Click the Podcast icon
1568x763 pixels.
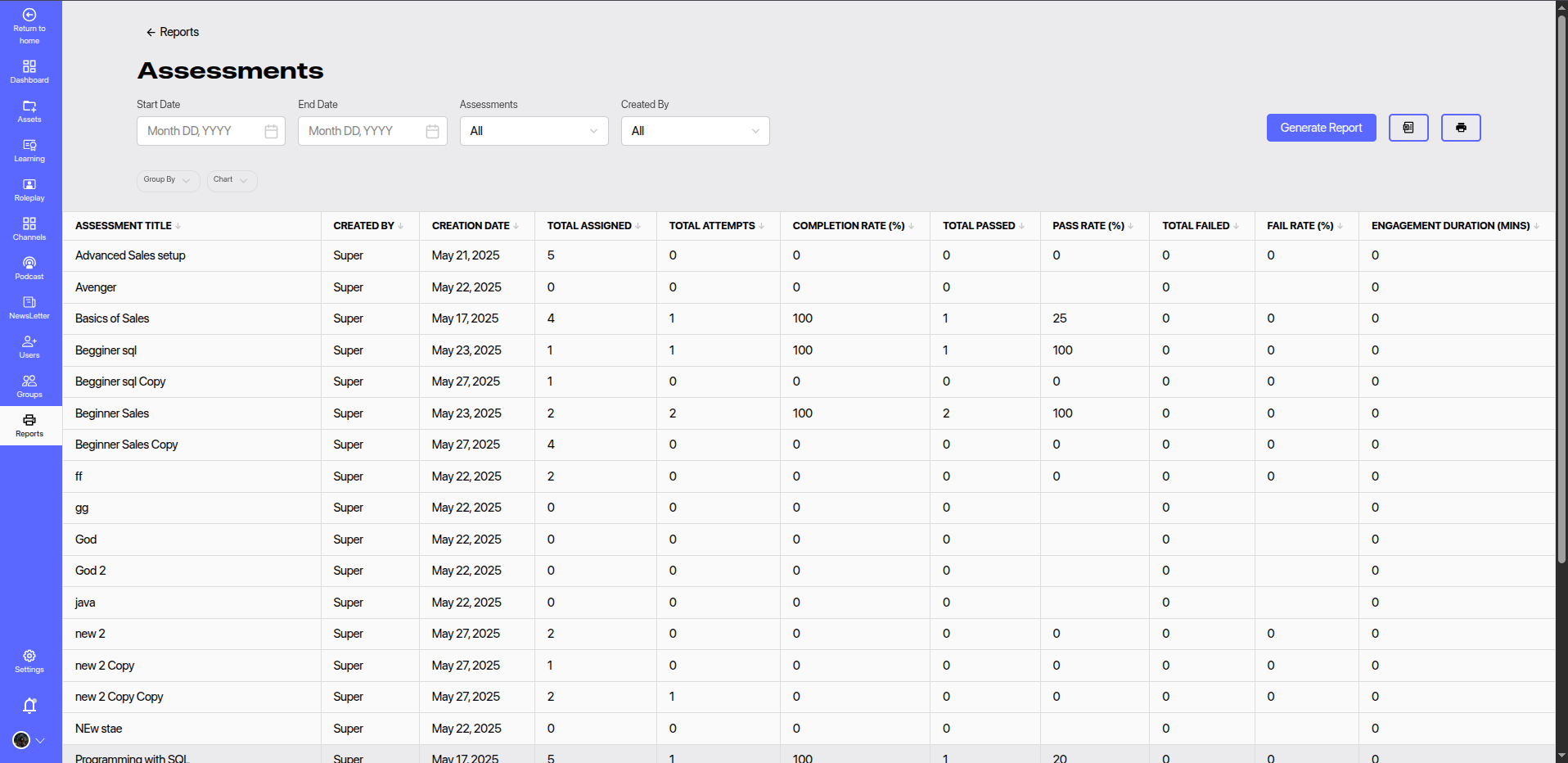[x=29, y=269]
